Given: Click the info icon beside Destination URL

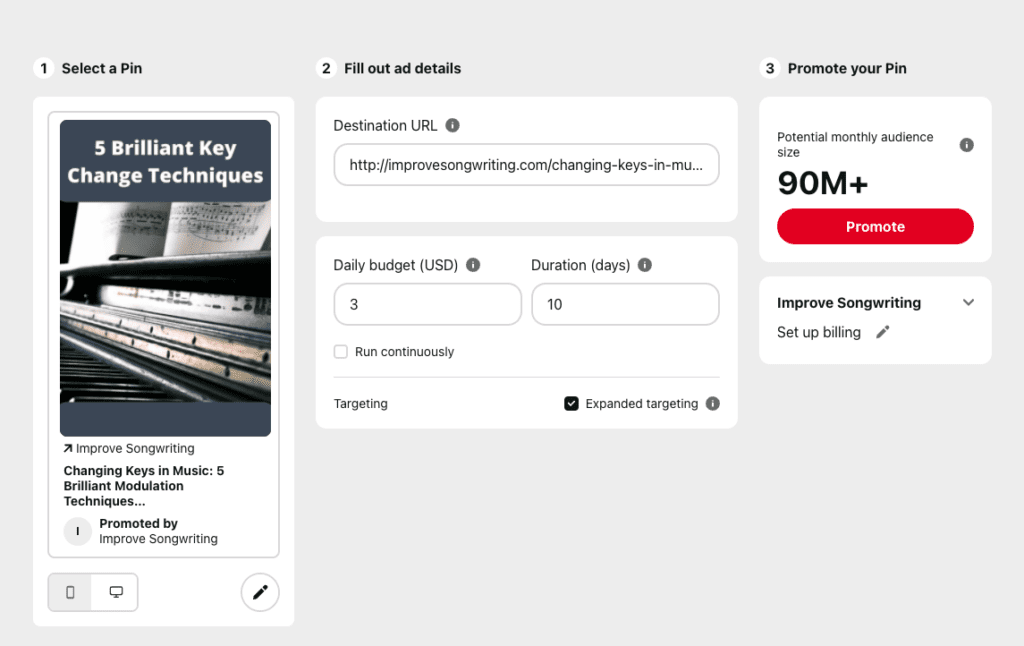Looking at the screenshot, I should tap(452, 126).
